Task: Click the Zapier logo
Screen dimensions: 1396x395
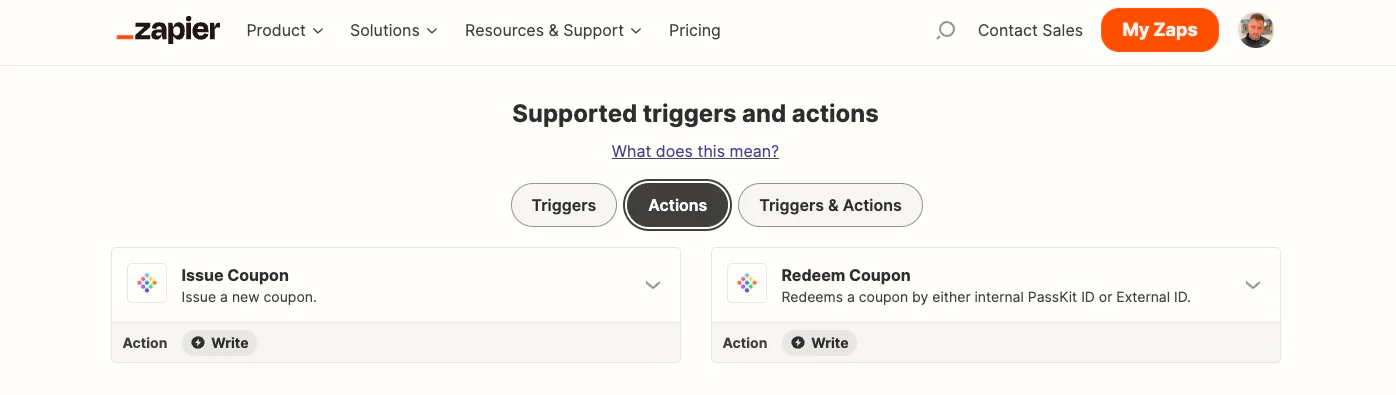Action: coord(168,31)
